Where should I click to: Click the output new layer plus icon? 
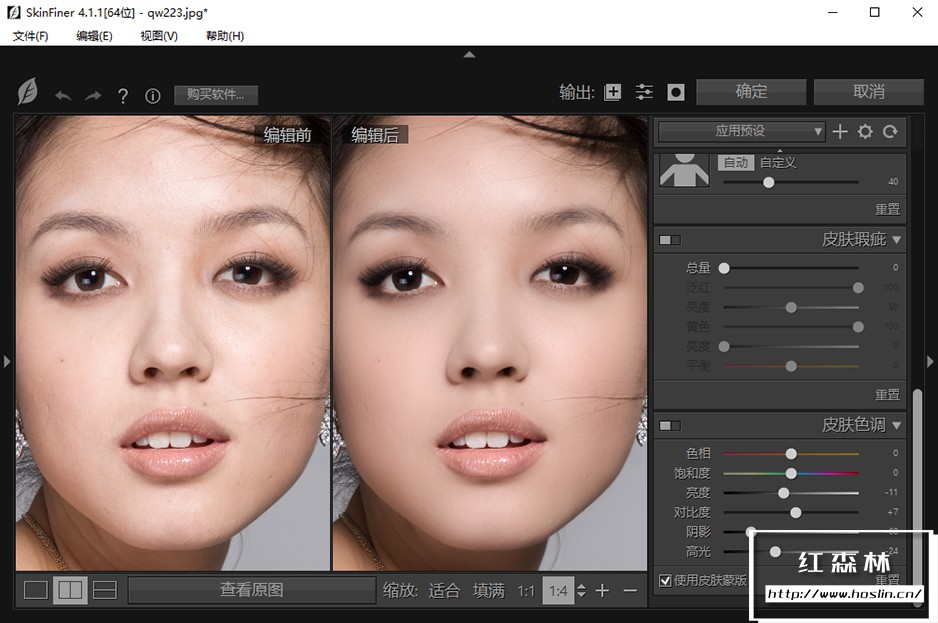click(x=613, y=92)
